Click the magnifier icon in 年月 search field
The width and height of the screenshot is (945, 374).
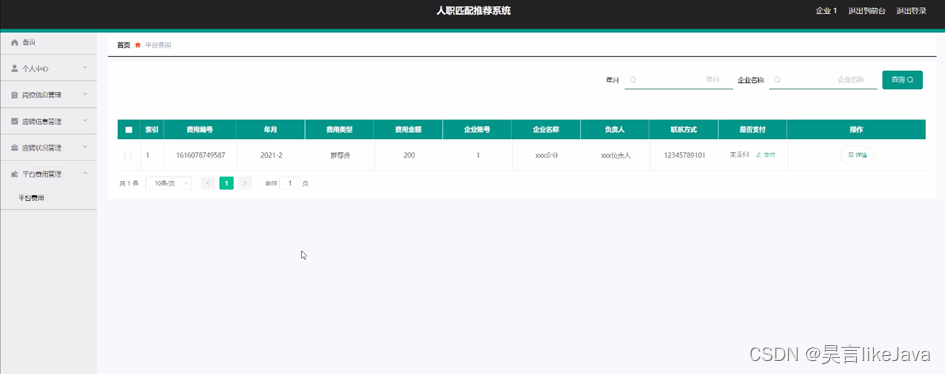633,79
